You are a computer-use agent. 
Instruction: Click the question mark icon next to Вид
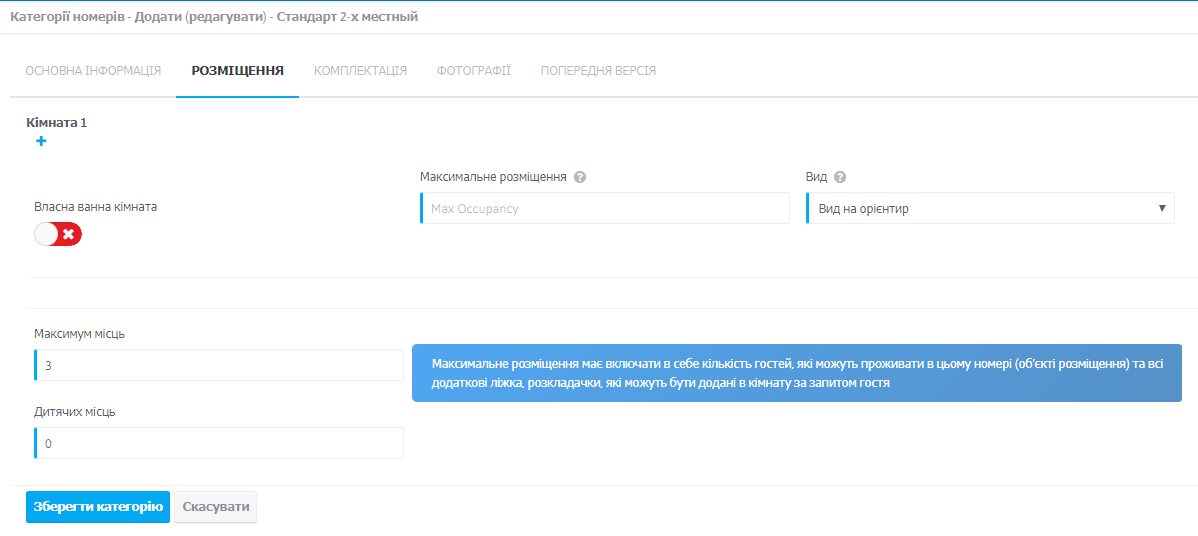pyautogui.click(x=840, y=177)
